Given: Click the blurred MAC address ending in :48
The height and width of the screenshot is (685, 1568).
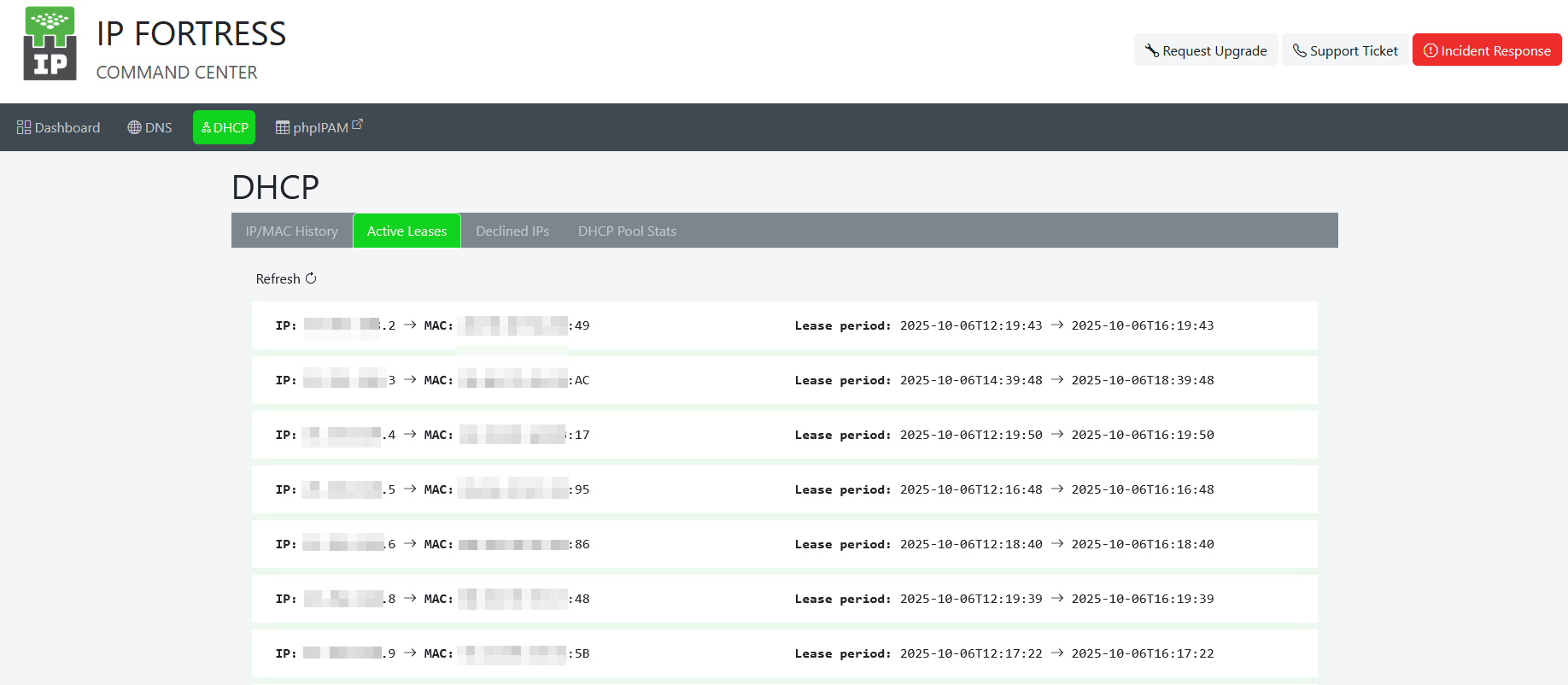Looking at the screenshot, I should click(x=524, y=599).
